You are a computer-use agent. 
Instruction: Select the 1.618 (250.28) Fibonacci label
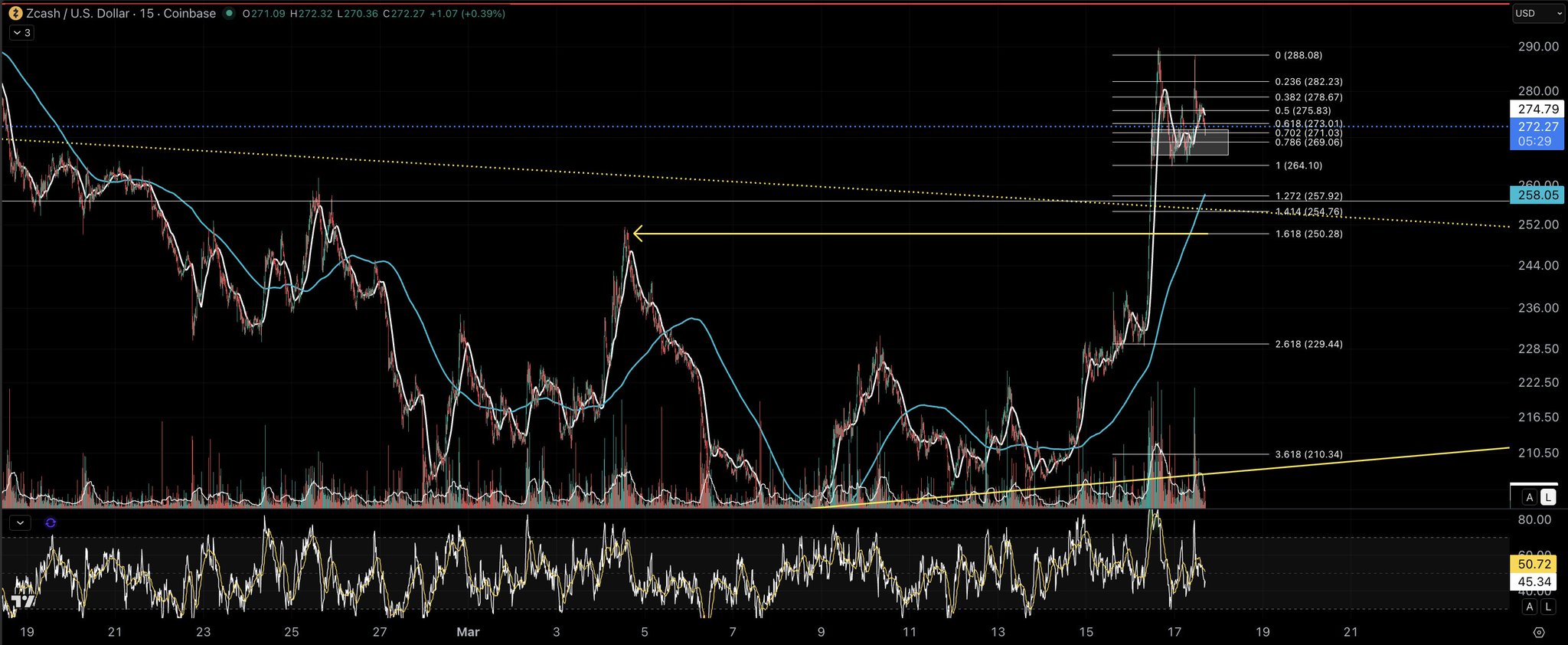(x=1308, y=234)
